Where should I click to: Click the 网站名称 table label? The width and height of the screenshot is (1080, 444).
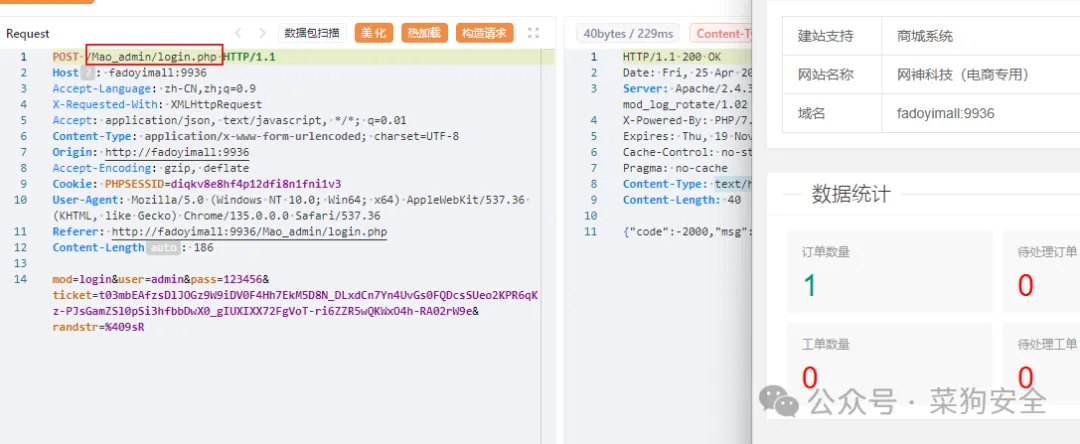(825, 74)
